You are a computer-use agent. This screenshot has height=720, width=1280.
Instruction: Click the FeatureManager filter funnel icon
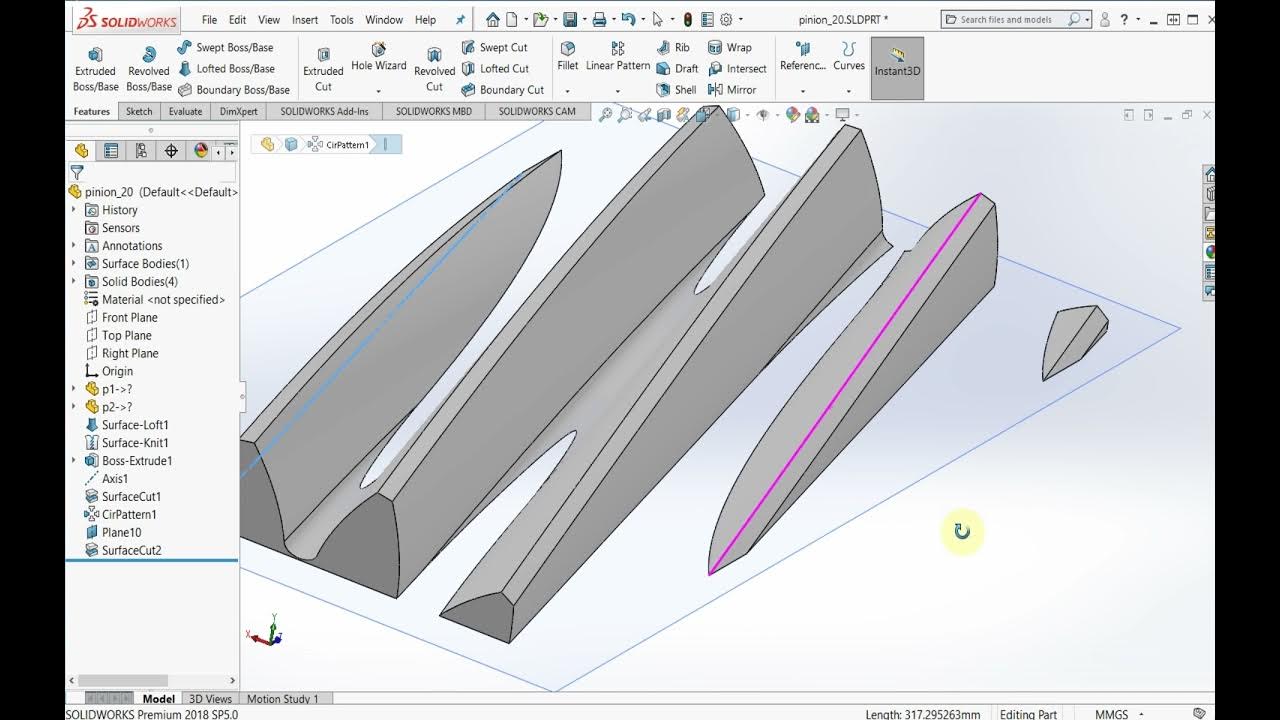pyautogui.click(x=77, y=173)
